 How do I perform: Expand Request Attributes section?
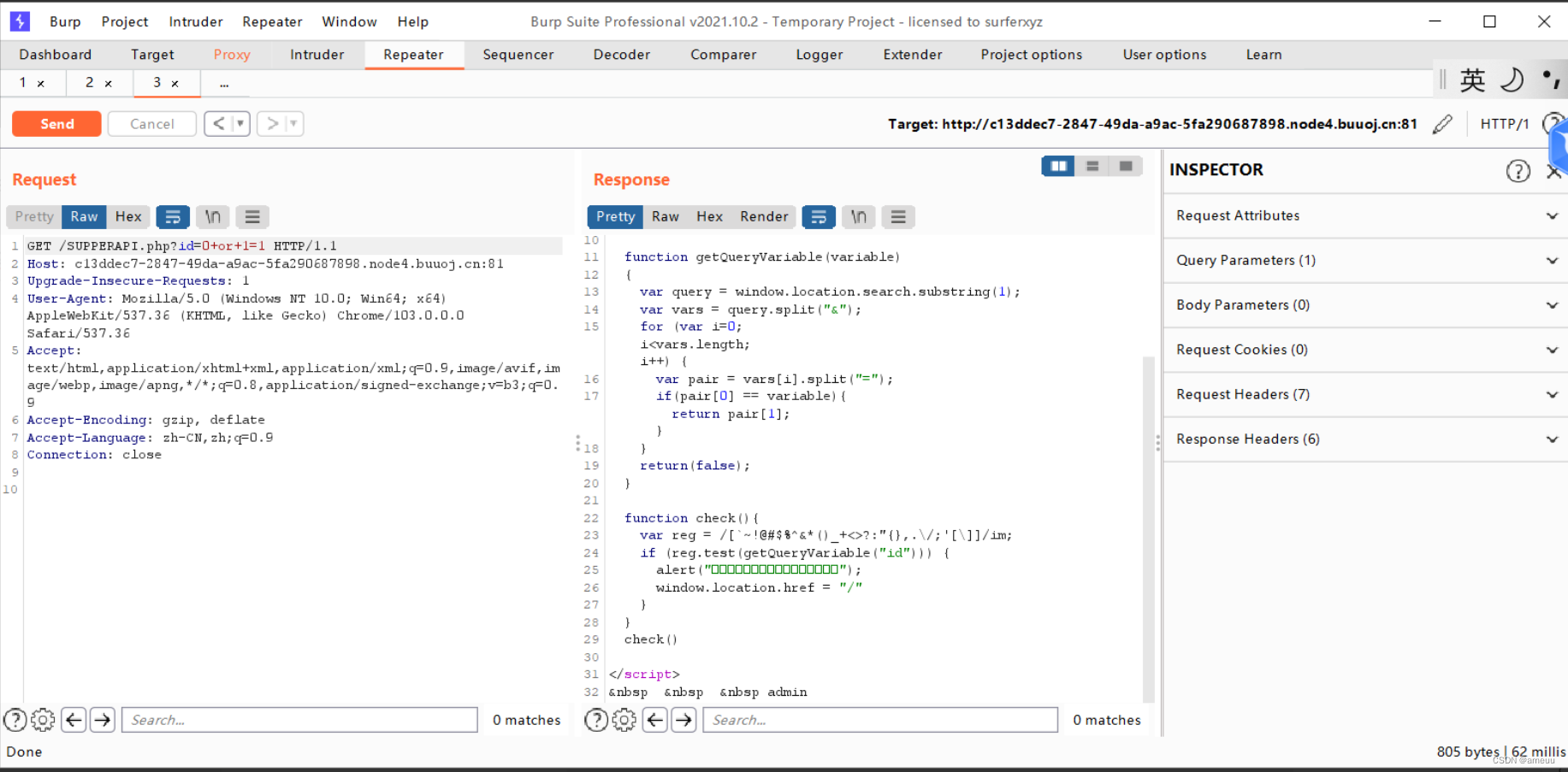[x=1365, y=215]
